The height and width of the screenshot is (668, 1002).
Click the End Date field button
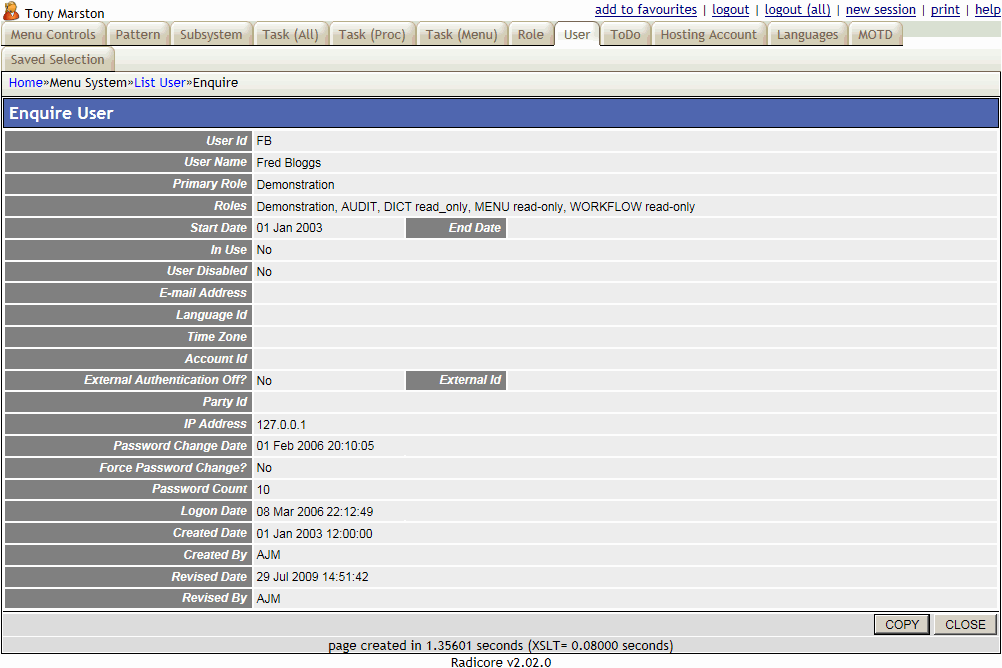(x=455, y=227)
